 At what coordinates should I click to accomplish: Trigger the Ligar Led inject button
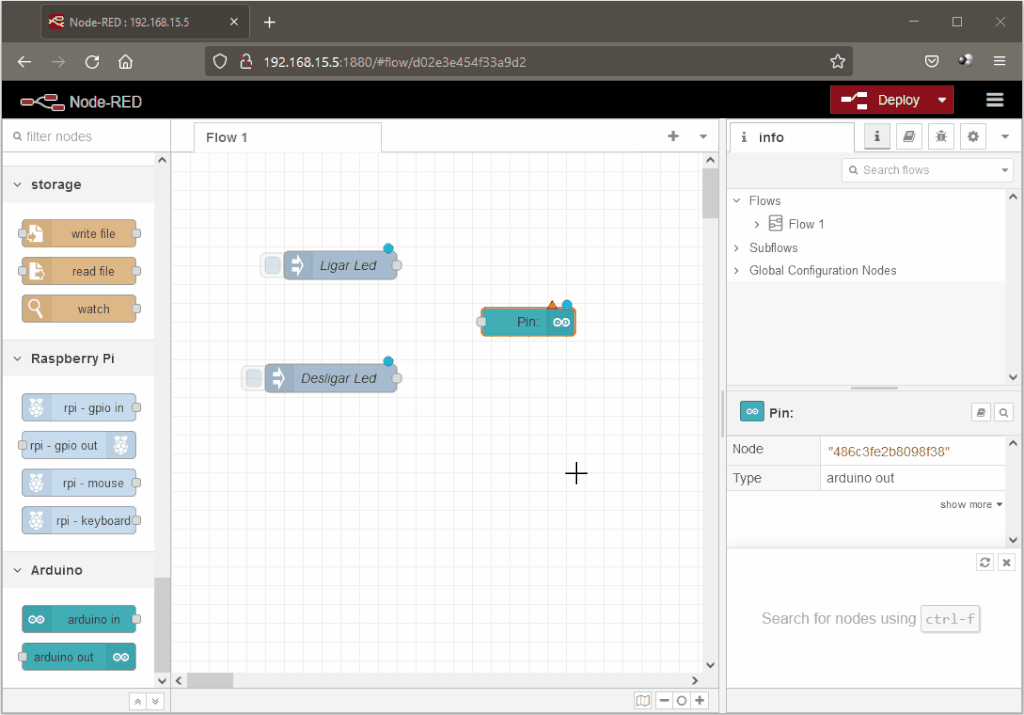click(x=272, y=265)
